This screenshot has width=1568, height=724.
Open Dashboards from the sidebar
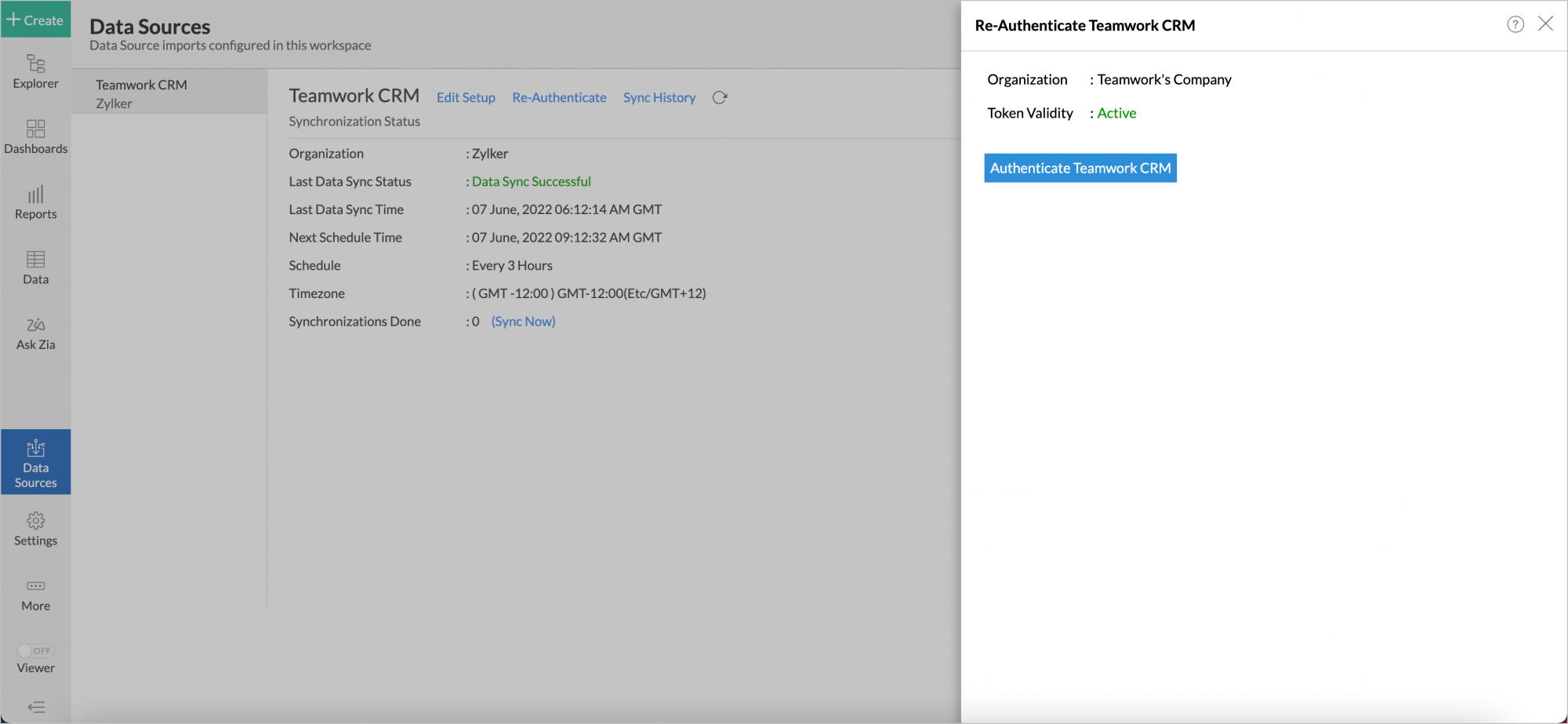(x=35, y=136)
